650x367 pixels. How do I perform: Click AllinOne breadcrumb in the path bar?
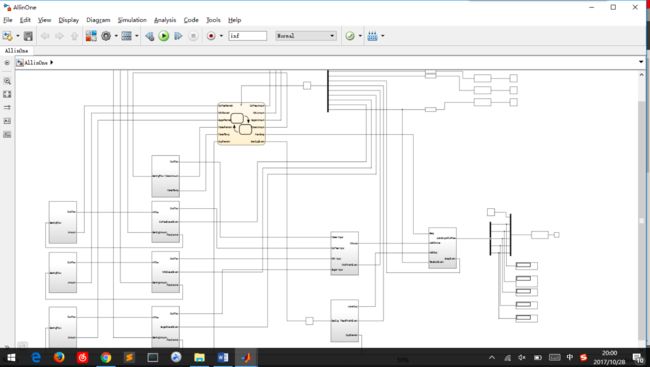[36, 63]
